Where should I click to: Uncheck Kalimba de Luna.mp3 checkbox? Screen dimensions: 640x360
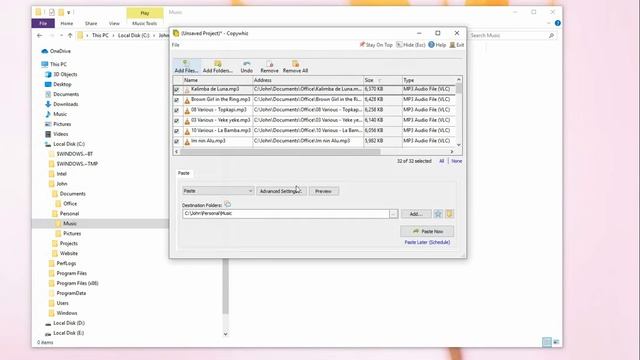(177, 89)
